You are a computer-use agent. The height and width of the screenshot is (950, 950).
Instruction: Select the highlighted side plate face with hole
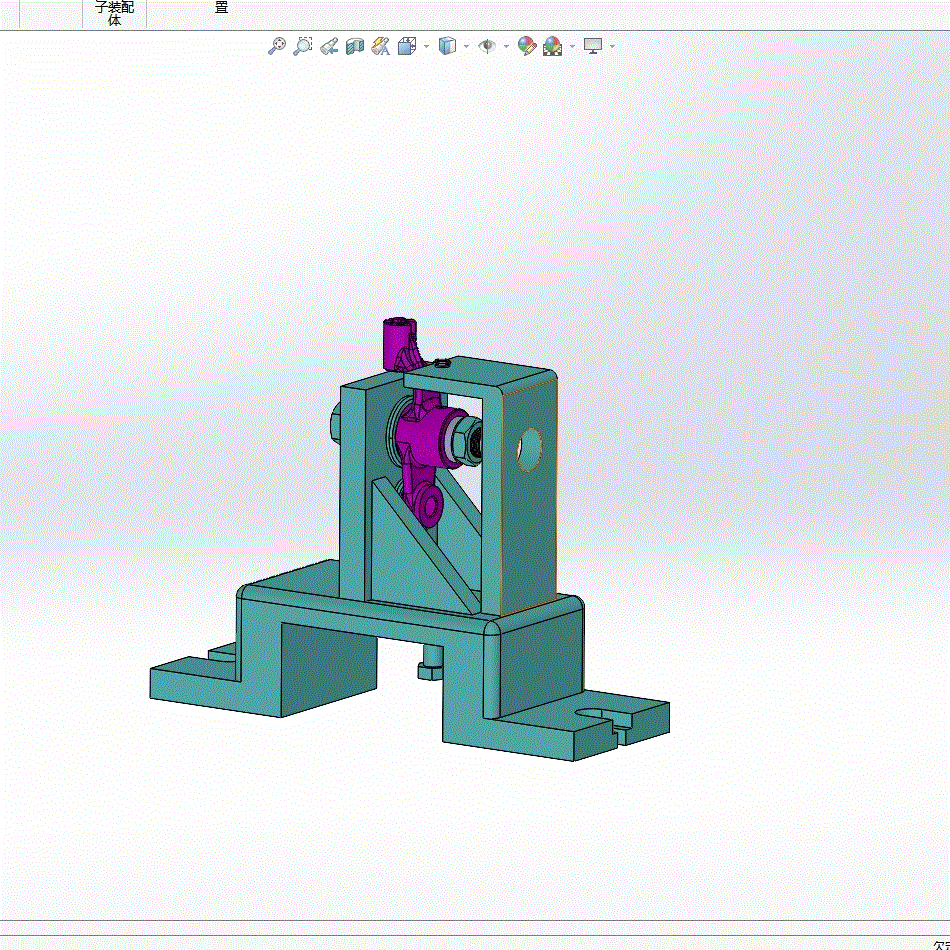click(x=529, y=498)
